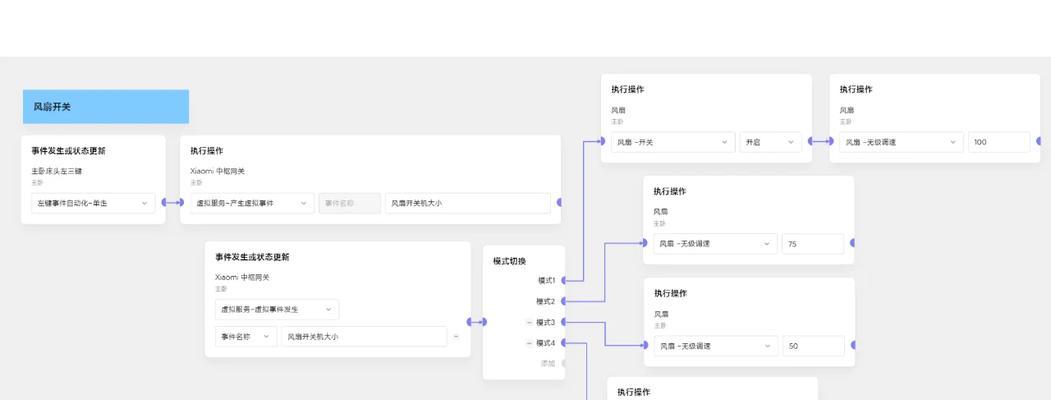Viewport: 1051px width, 400px height.
Task: Click the 风扇开关机大小 field in 虚拟事件发生 node
Action: 364,336
